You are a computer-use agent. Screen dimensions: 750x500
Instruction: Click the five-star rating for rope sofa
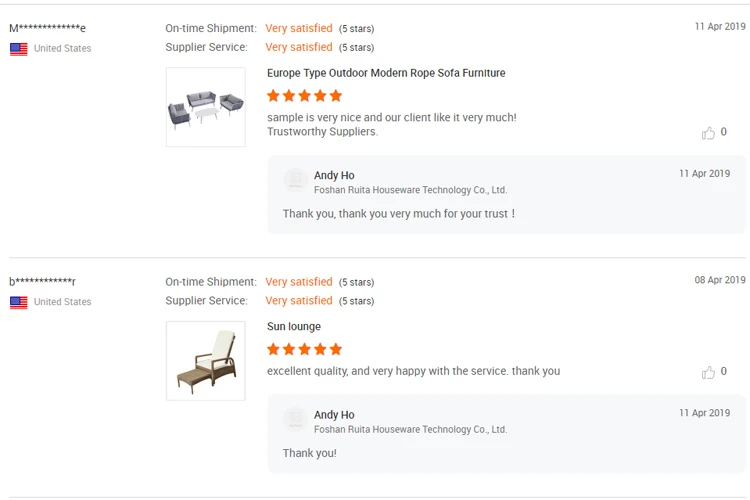(x=304, y=96)
